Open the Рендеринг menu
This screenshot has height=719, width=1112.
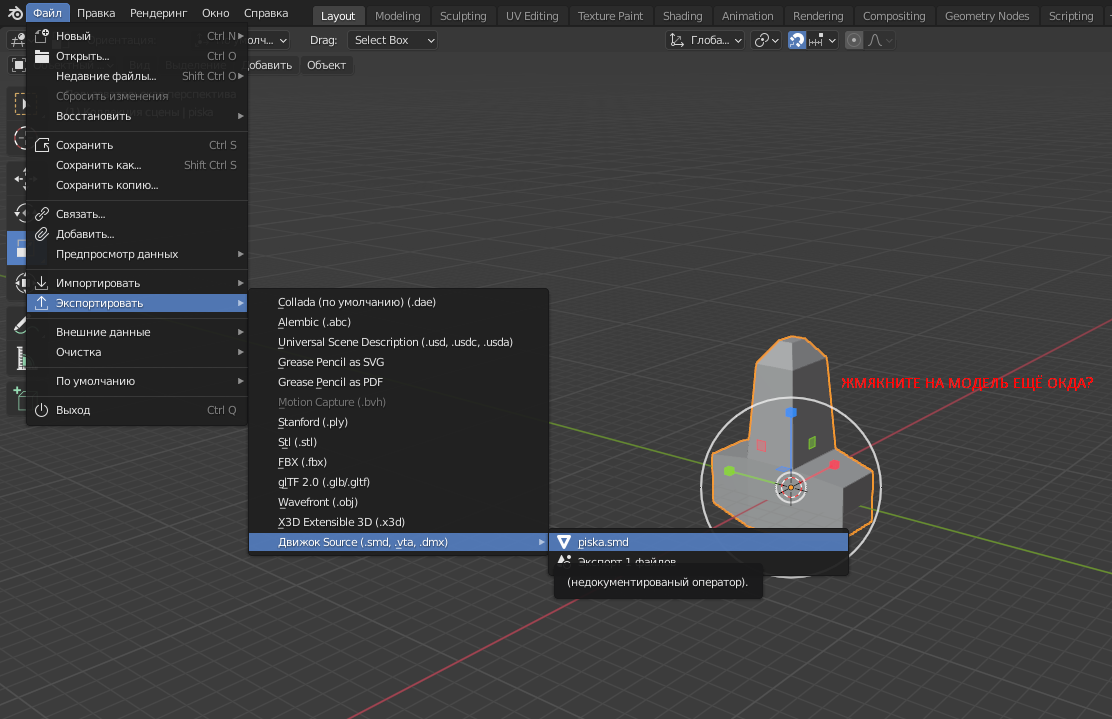[158, 13]
